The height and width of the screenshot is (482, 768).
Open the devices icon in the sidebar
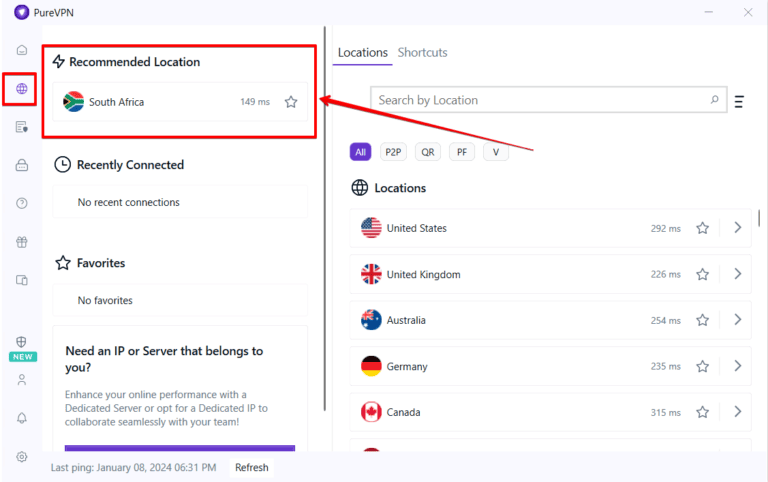[x=22, y=280]
